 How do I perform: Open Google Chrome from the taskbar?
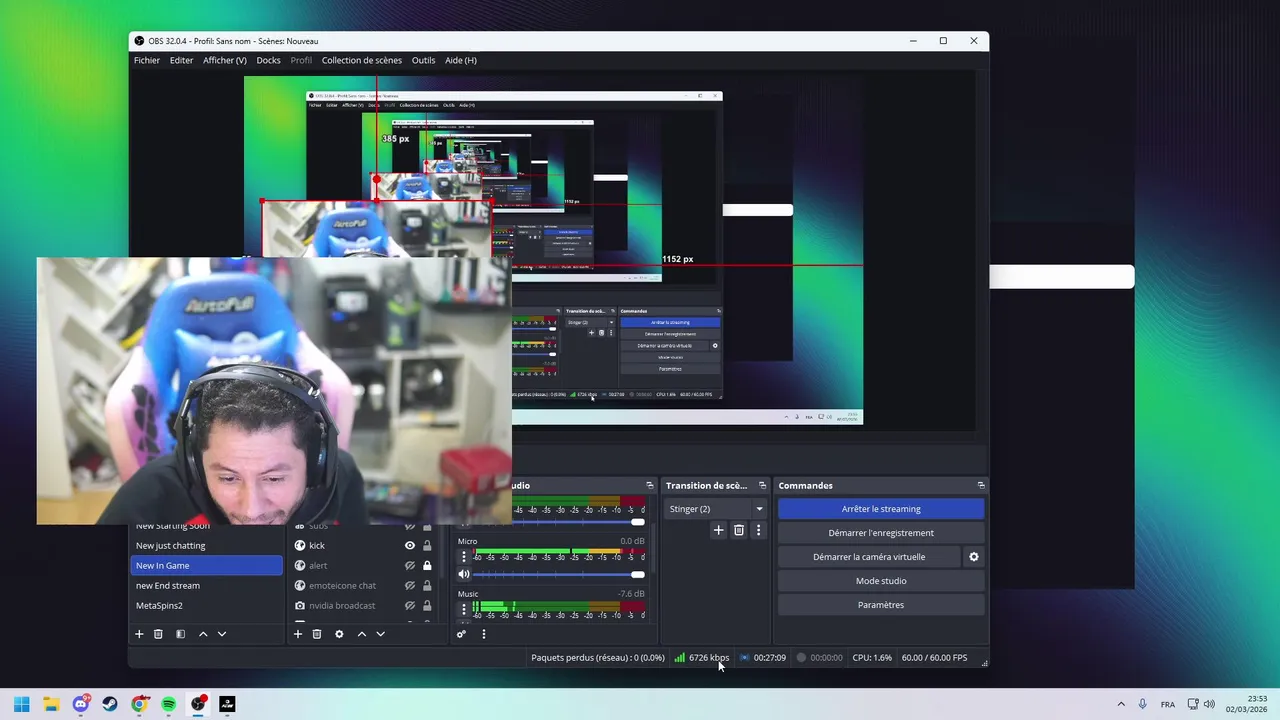[140, 704]
